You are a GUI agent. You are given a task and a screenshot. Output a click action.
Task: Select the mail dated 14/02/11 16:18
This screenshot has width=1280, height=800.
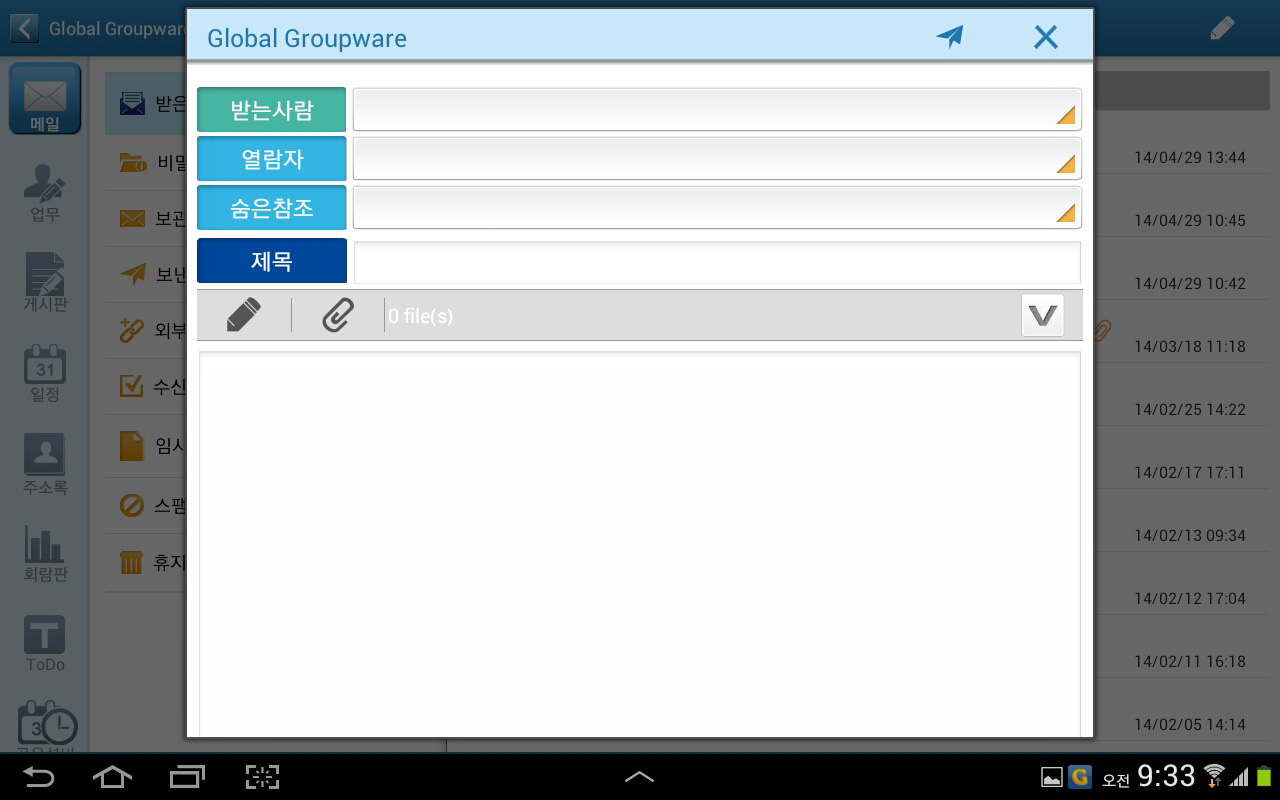(1189, 661)
